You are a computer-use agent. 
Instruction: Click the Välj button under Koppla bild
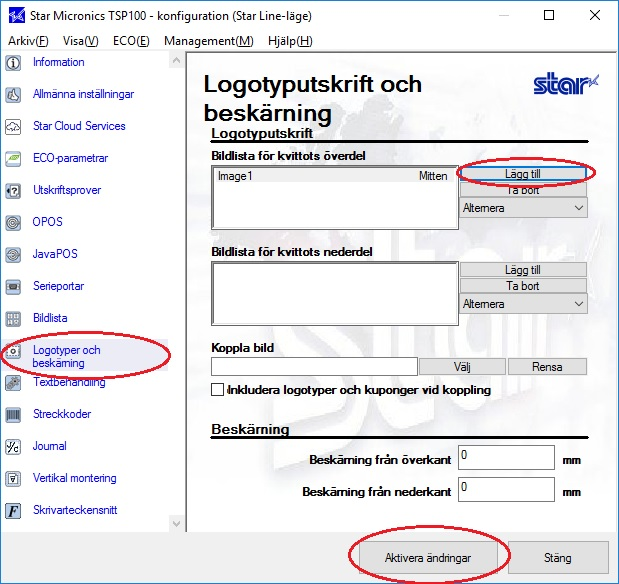pyautogui.click(x=462, y=367)
